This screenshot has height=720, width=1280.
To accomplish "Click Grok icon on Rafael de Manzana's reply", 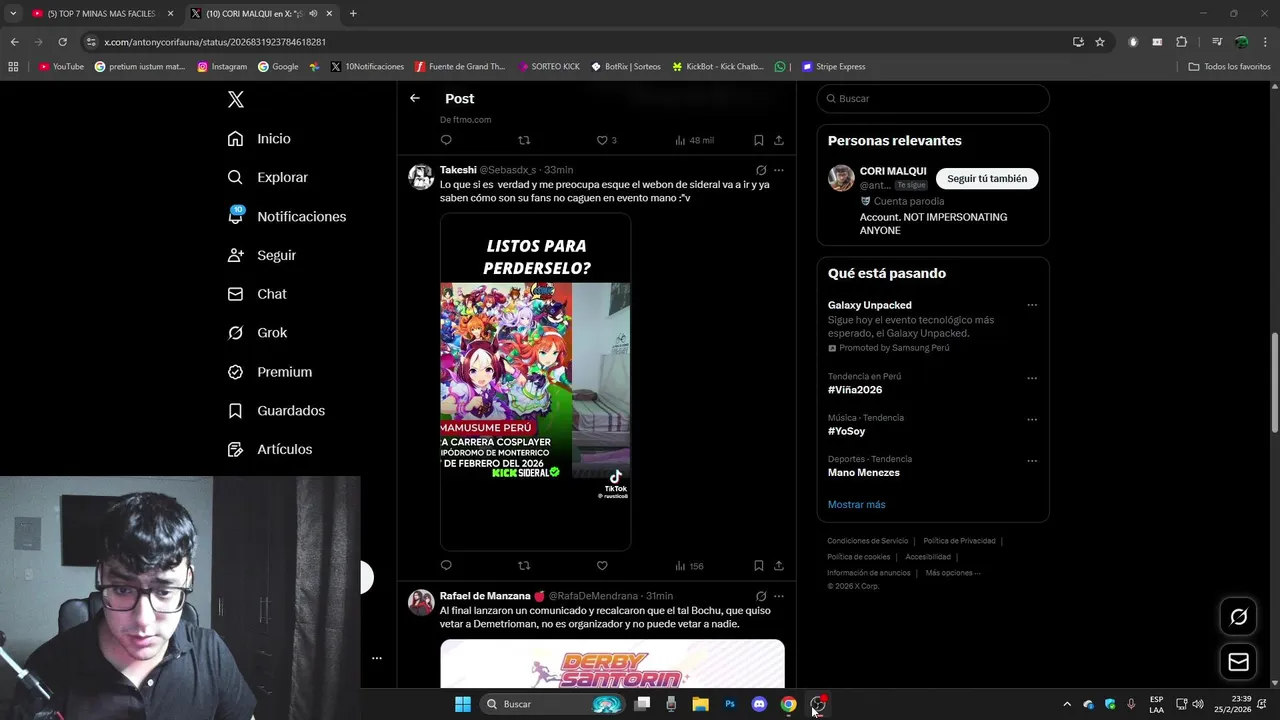I will 761,596.
